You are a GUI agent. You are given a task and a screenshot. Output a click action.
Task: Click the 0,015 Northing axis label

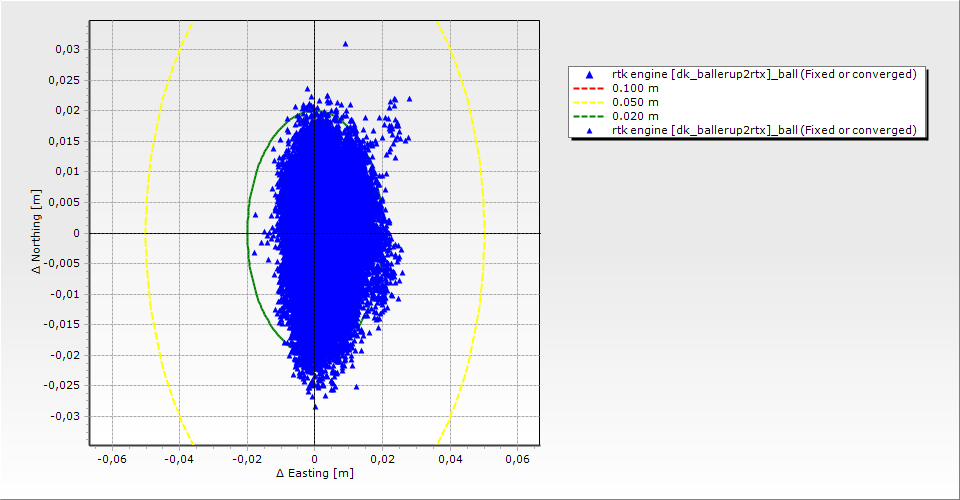click(64, 141)
